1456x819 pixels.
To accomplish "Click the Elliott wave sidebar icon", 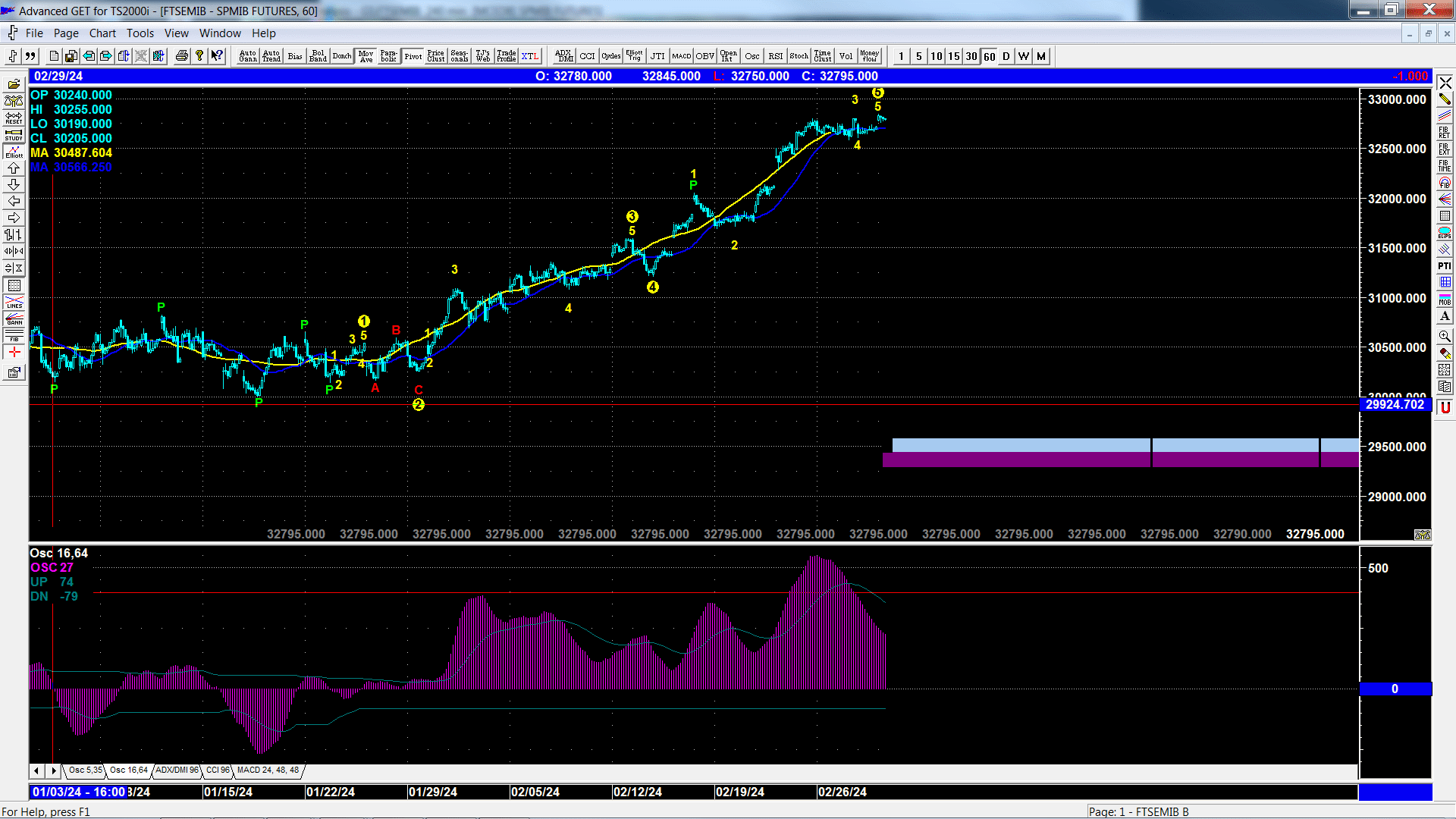I will [14, 152].
